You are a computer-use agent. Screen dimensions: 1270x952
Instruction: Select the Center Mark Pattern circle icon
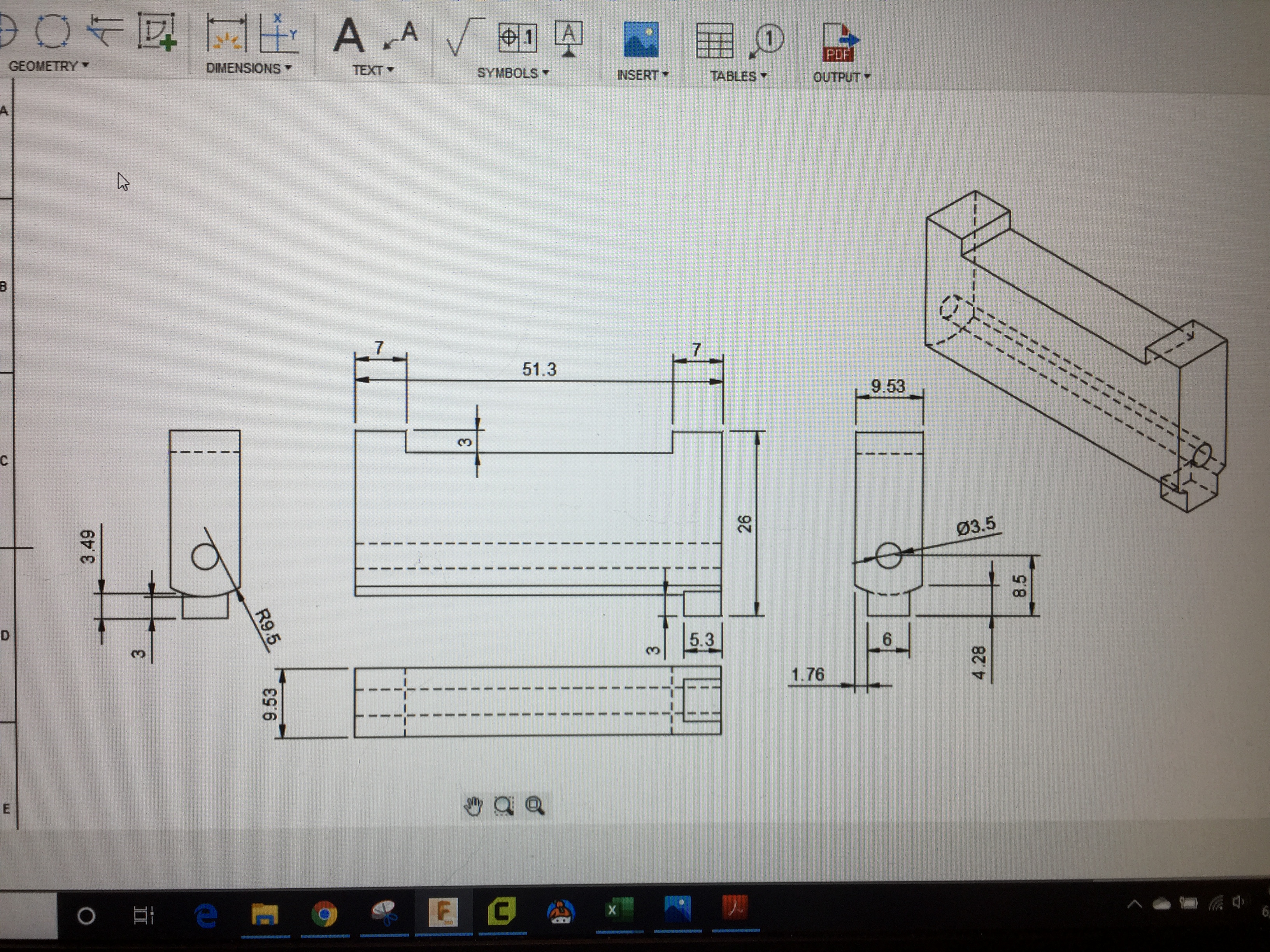pyautogui.click(x=52, y=30)
